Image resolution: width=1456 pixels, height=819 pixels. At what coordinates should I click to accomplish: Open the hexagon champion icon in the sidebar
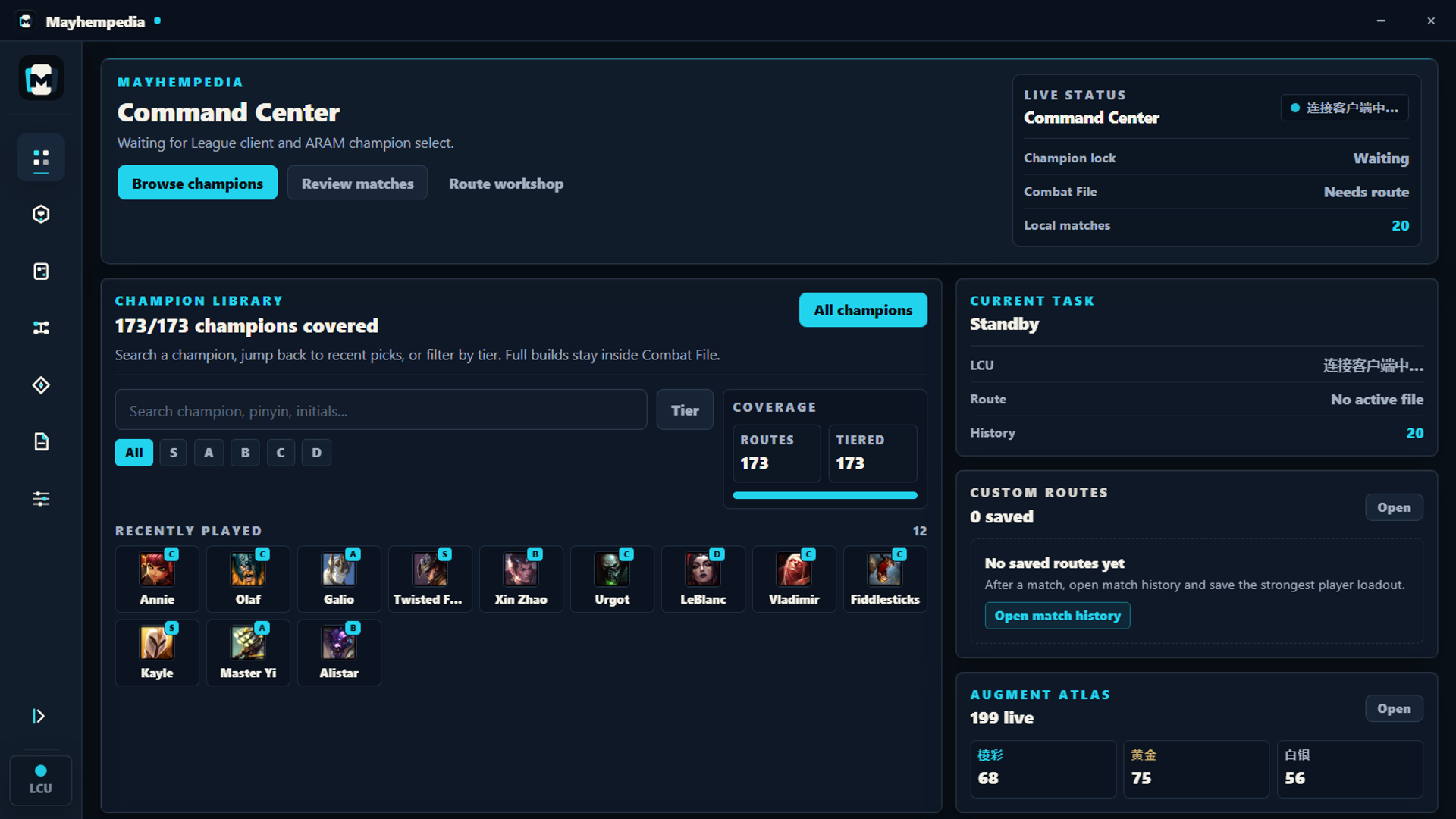click(41, 215)
